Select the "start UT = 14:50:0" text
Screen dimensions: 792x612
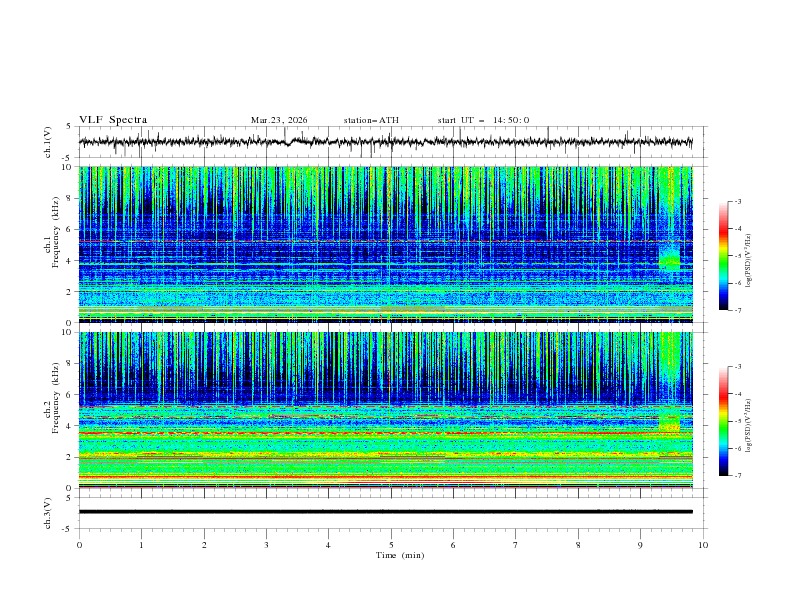[x=483, y=120]
